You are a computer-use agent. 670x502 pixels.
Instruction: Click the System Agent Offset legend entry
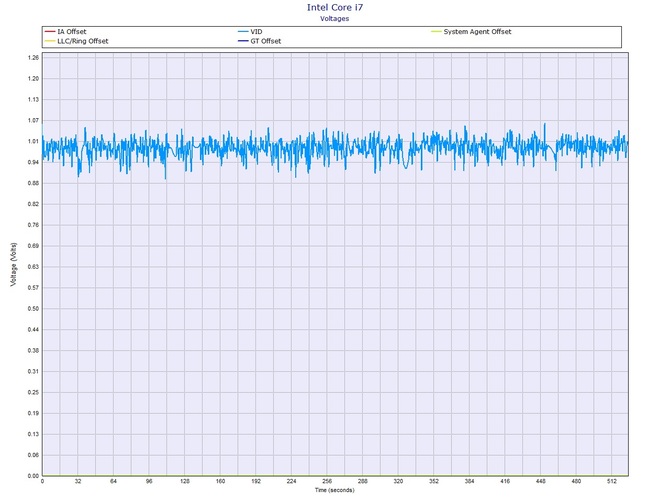coord(471,32)
